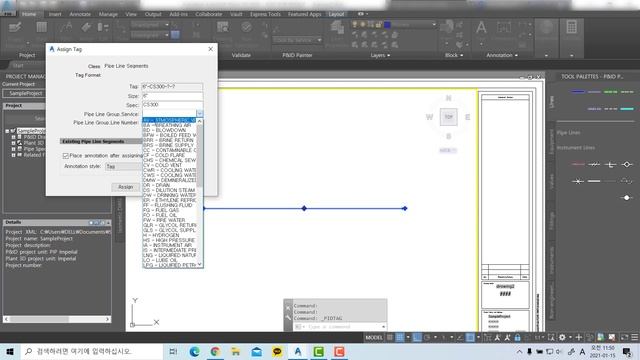Click the Size input field
The height and width of the screenshot is (360, 640).
tap(172, 96)
